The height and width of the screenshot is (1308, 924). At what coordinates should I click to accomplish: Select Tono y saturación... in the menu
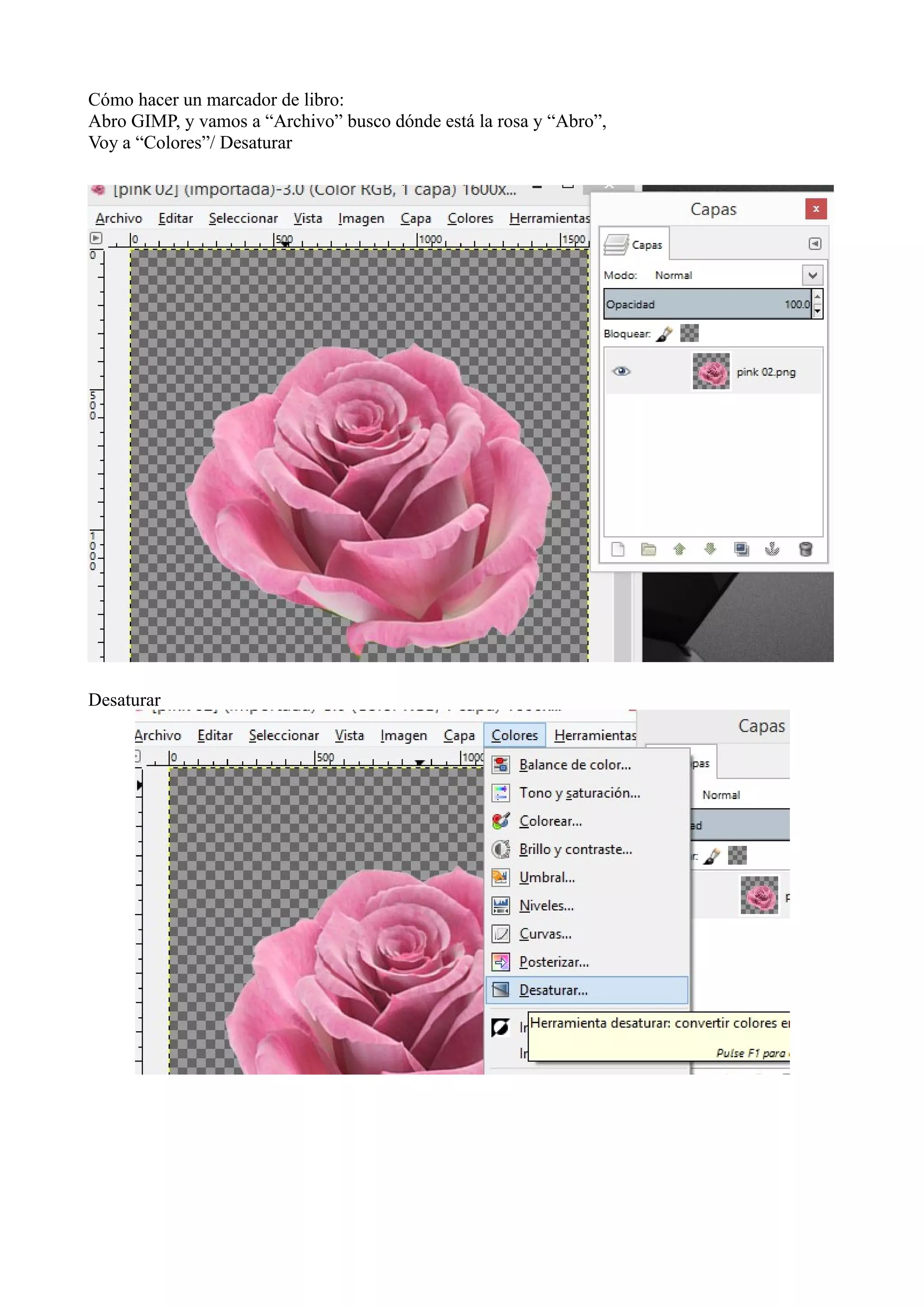(579, 793)
